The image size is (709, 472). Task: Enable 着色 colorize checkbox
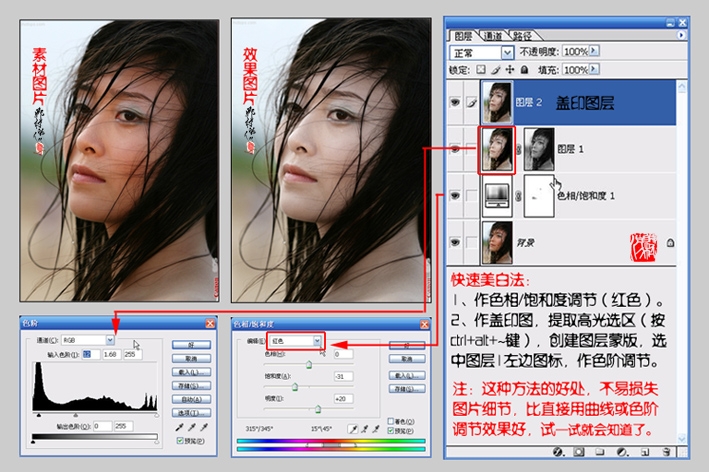click(x=391, y=421)
